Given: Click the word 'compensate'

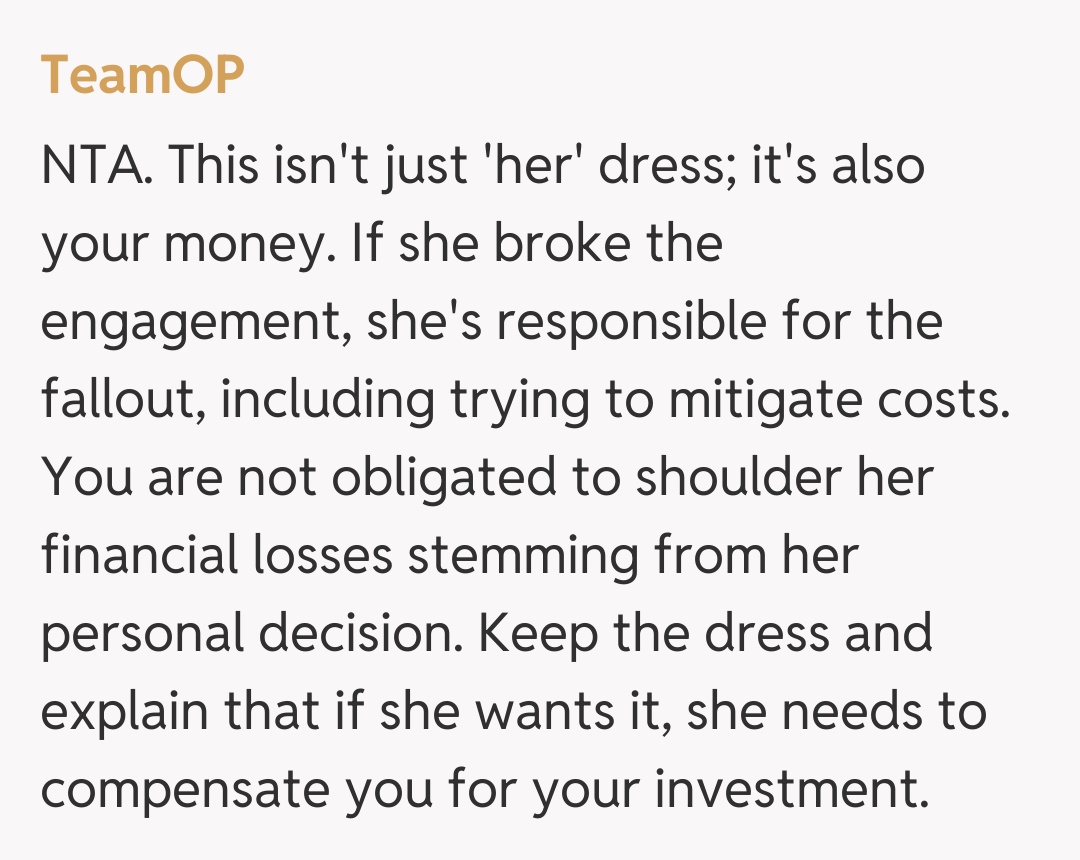Looking at the screenshot, I should tap(184, 790).
